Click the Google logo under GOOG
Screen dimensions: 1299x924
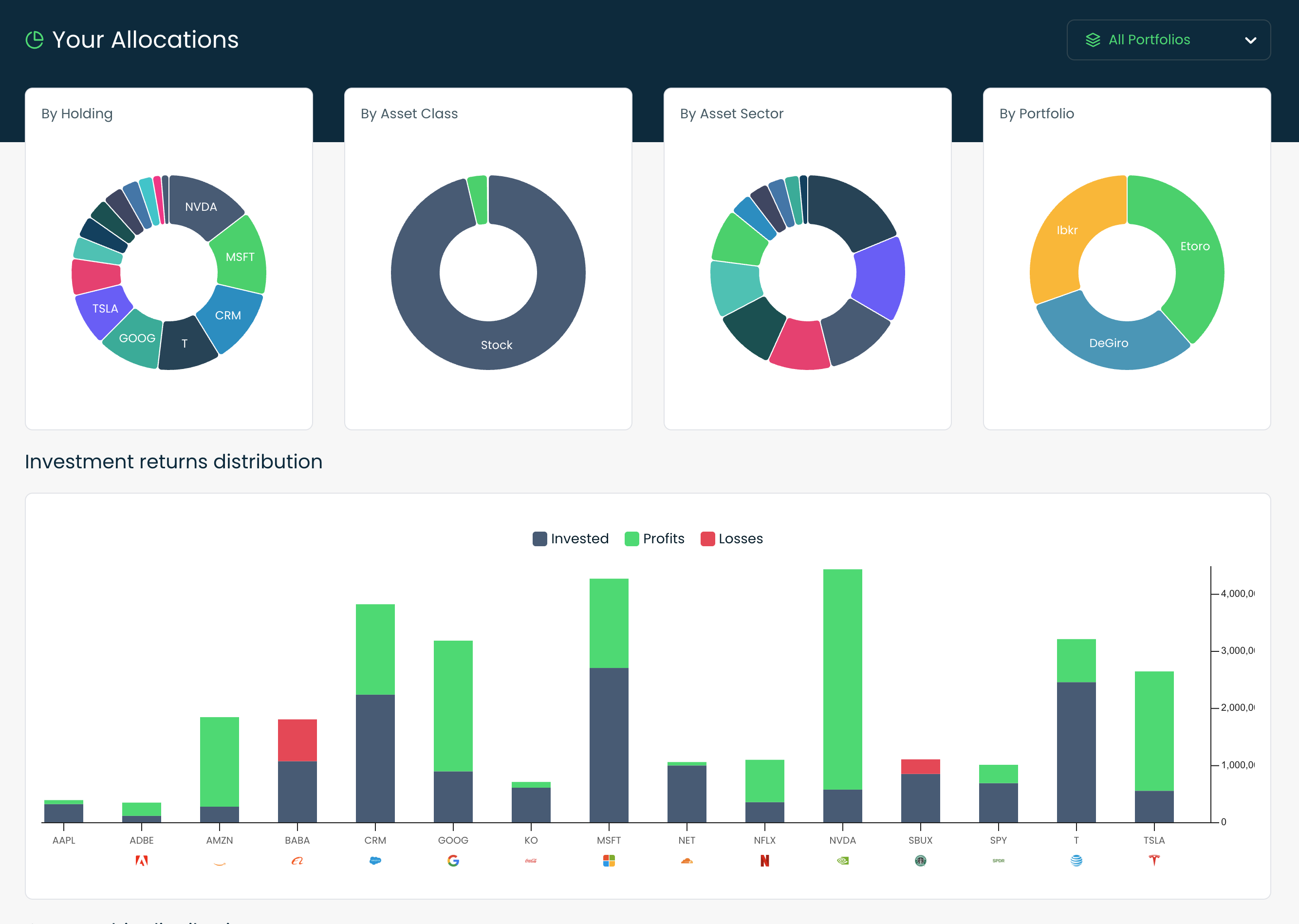(x=453, y=861)
